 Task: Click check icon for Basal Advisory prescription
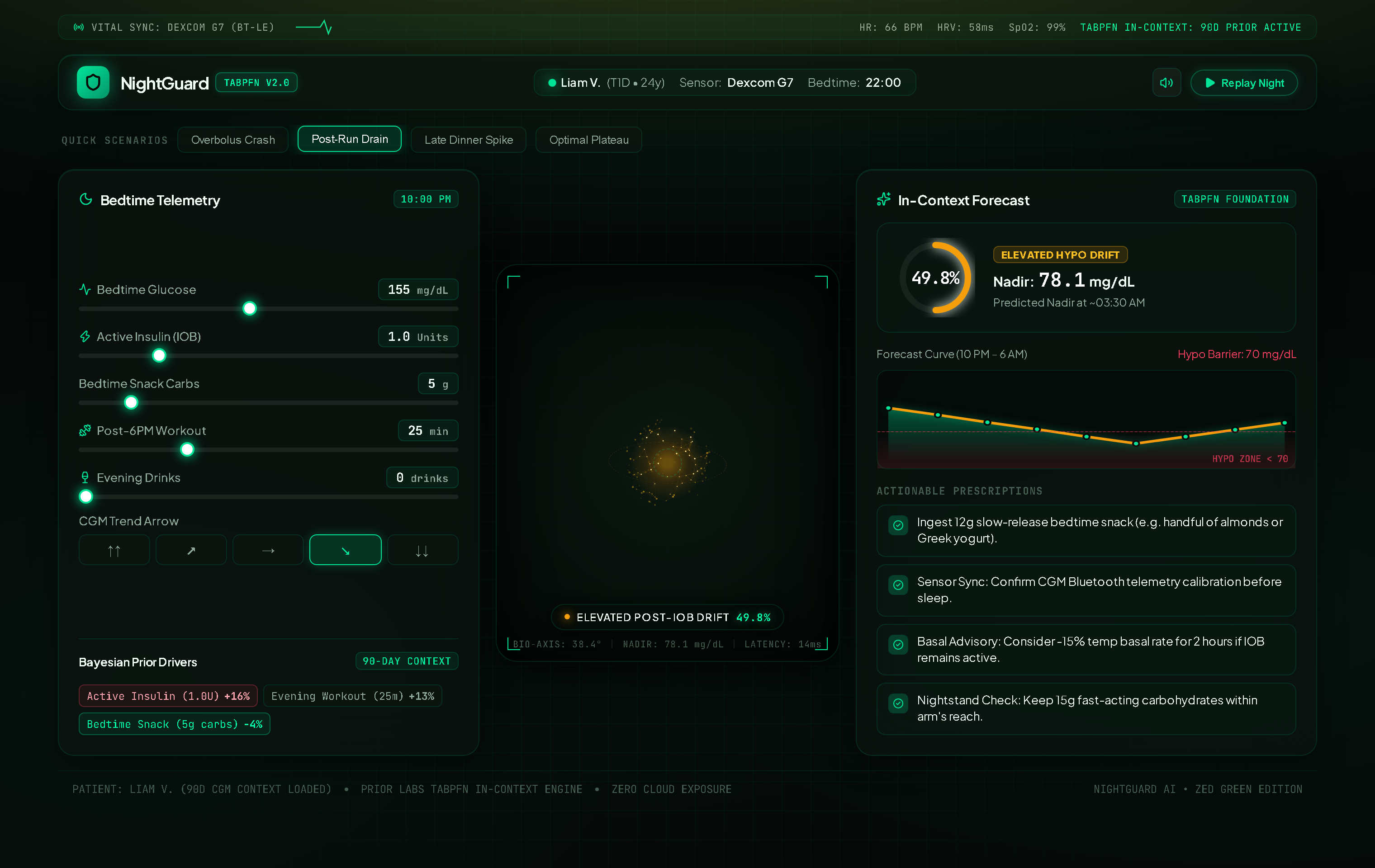click(x=898, y=644)
